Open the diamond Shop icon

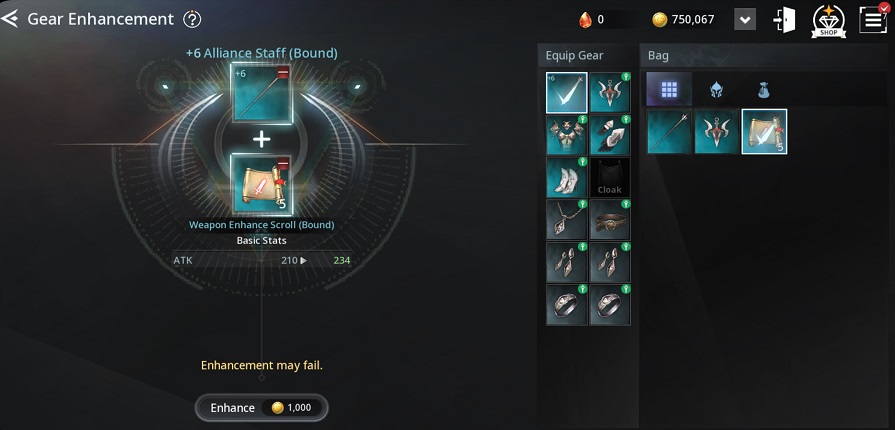[x=828, y=21]
